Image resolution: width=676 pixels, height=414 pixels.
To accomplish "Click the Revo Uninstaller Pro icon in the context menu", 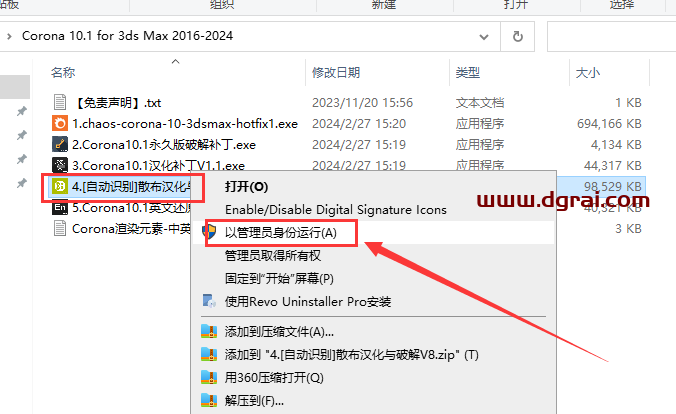I will (210, 301).
